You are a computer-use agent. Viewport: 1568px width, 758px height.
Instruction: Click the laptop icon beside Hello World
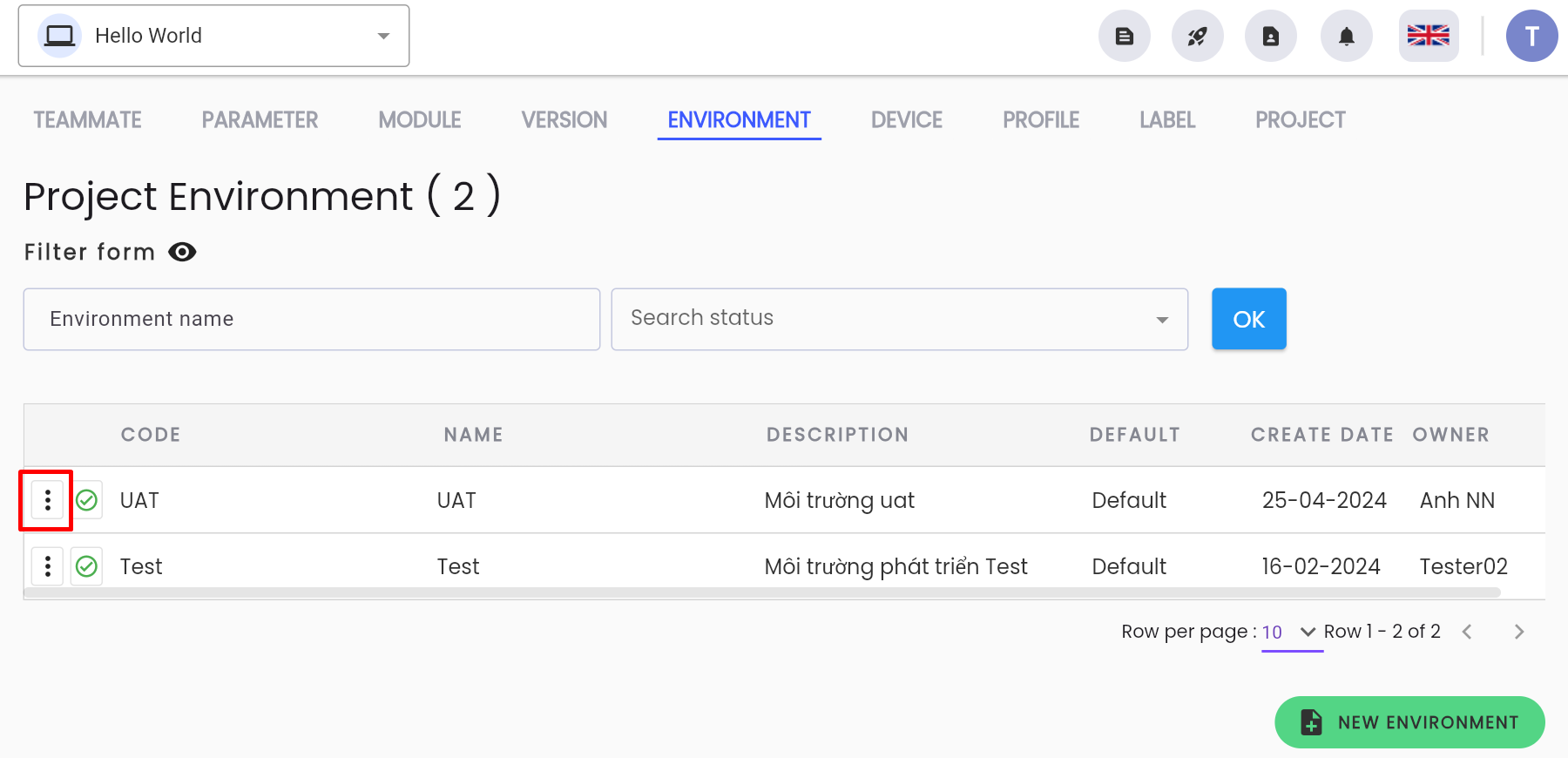tap(60, 36)
